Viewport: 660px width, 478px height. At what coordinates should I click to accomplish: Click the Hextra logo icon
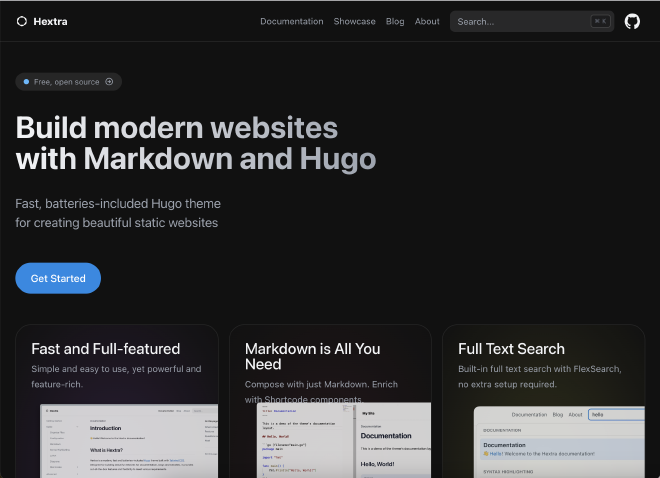[x=21, y=21]
